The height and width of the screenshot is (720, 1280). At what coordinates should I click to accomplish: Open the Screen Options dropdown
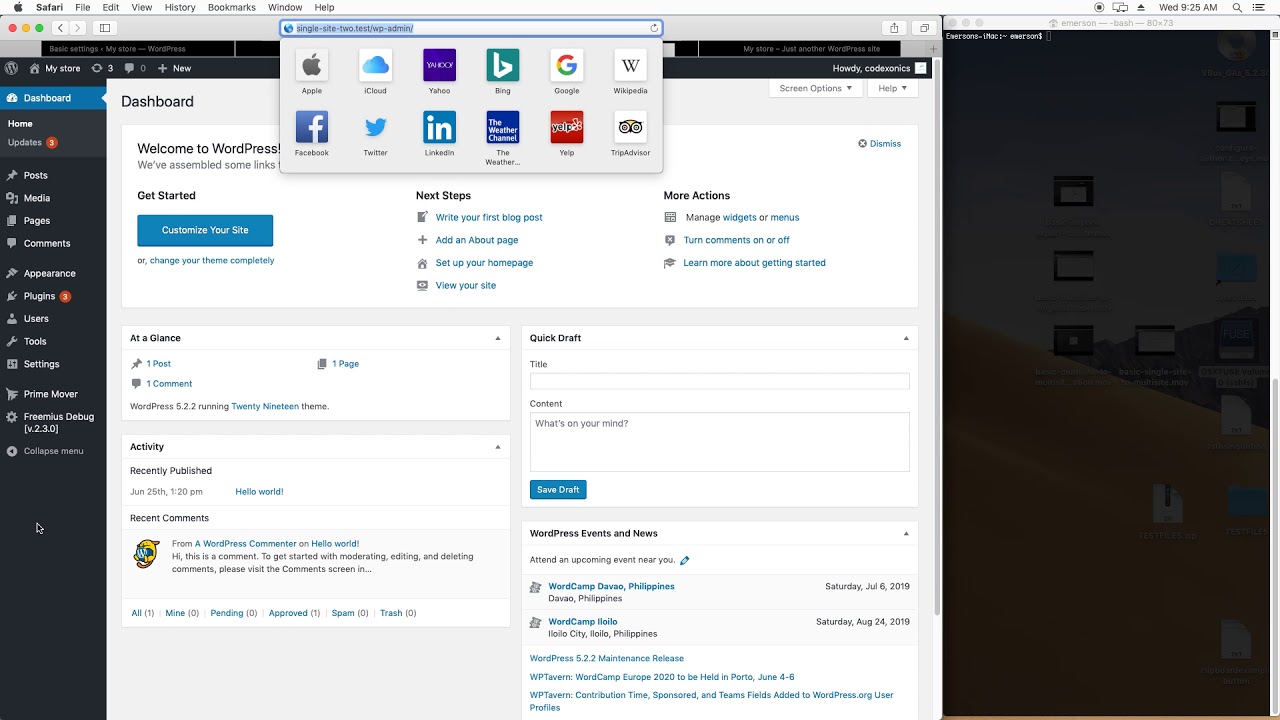[x=816, y=88]
